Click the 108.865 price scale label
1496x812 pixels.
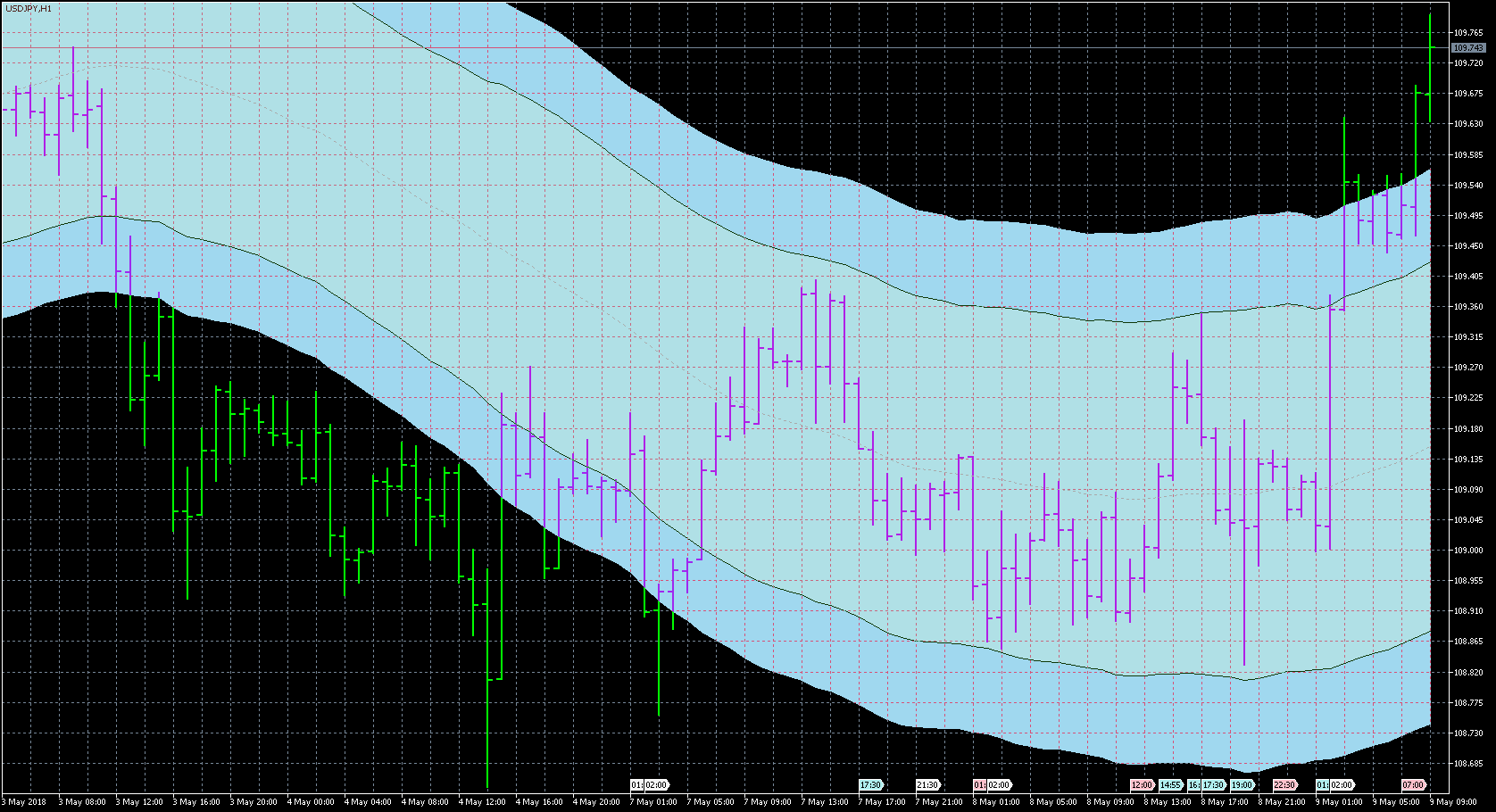pos(1468,641)
